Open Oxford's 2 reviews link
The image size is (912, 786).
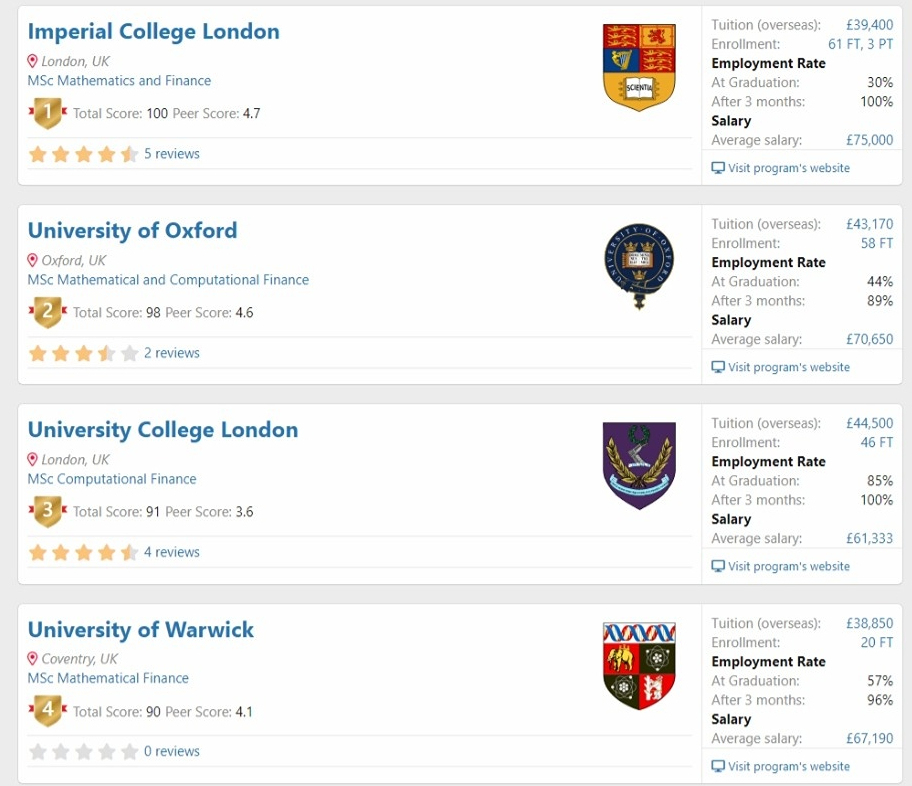click(x=172, y=353)
